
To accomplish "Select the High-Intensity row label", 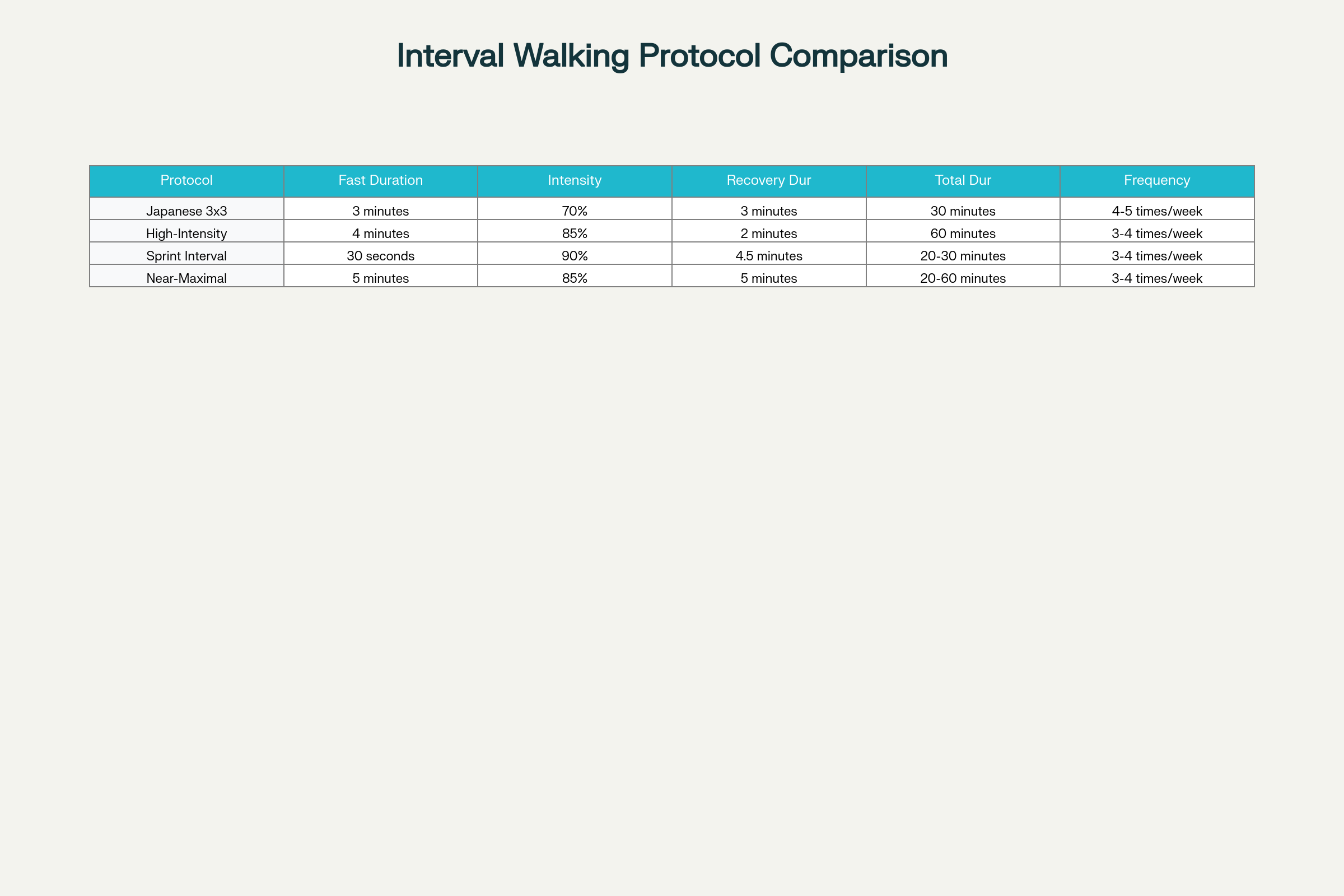I will point(186,233).
